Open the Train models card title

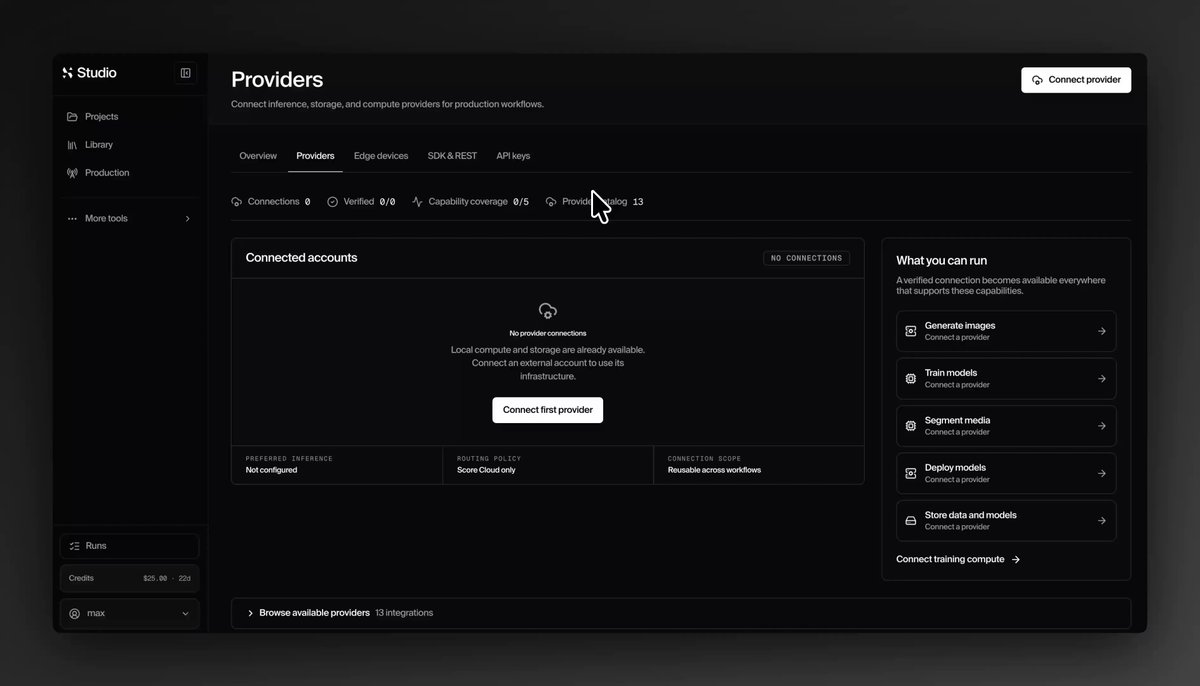coord(951,373)
